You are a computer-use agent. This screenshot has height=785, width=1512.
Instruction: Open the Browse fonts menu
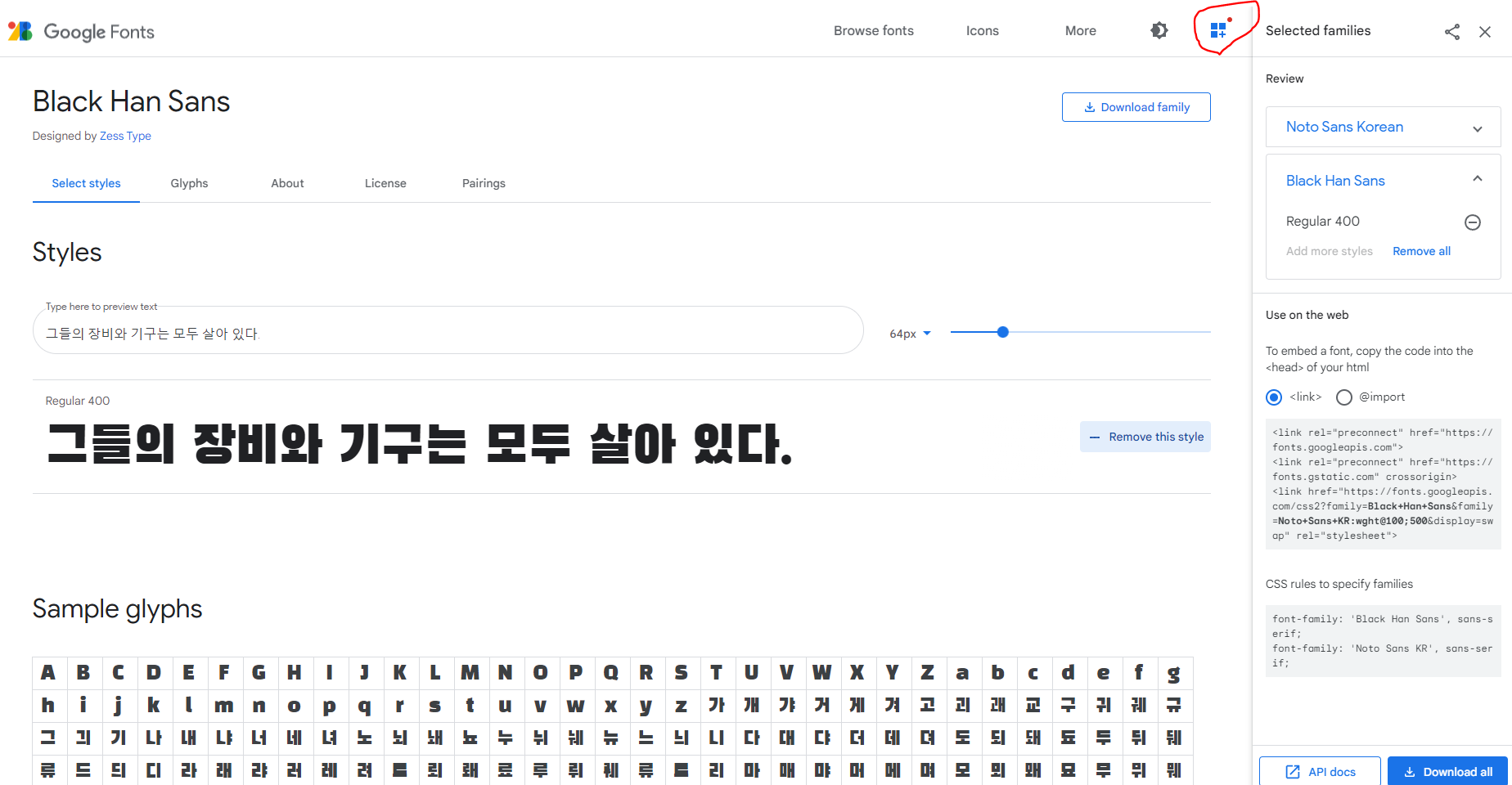tap(874, 31)
